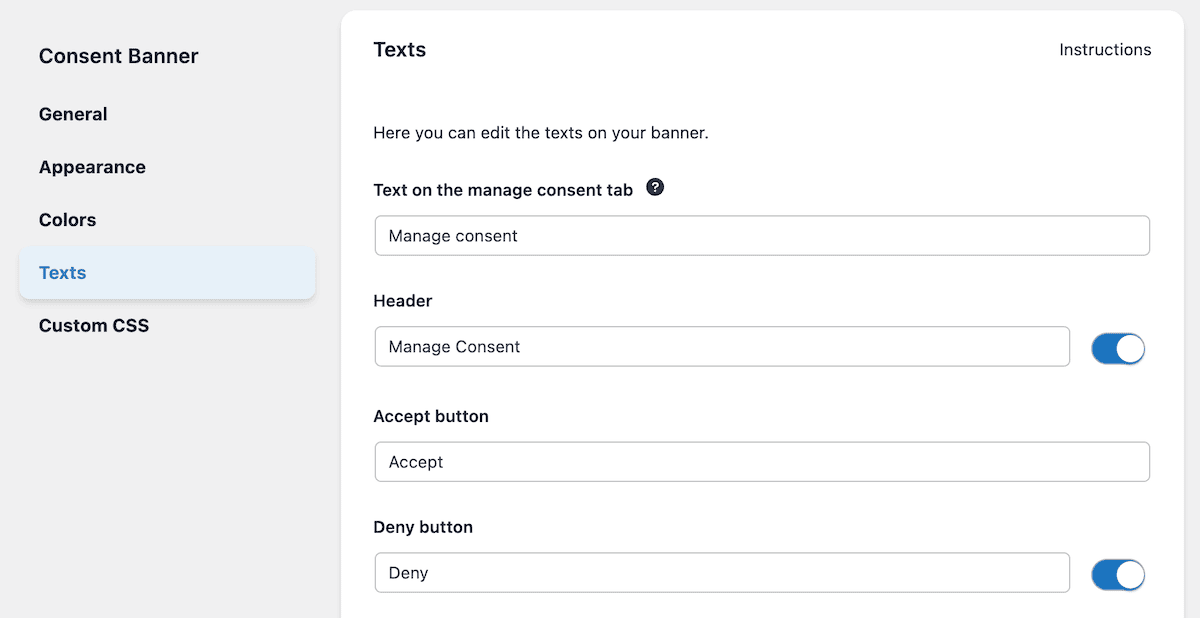Image resolution: width=1200 pixels, height=618 pixels.
Task: Select the Texts sidebar item
Action: (x=167, y=273)
